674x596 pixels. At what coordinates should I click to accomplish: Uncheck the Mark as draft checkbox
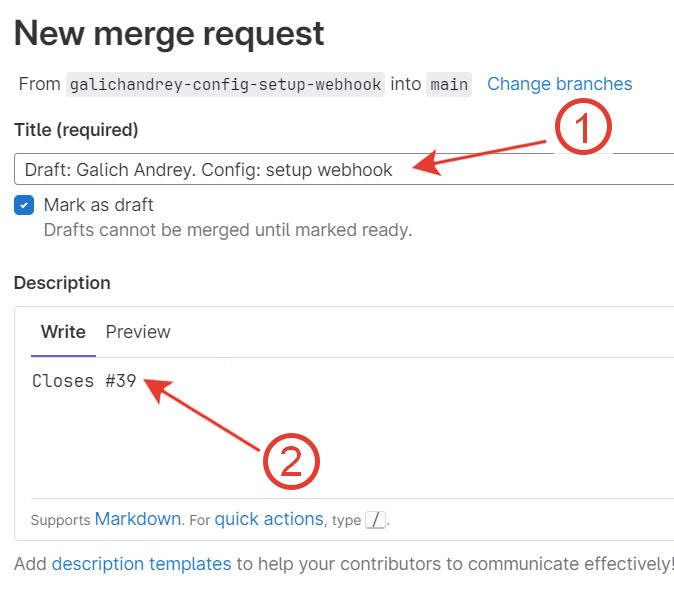click(24, 205)
